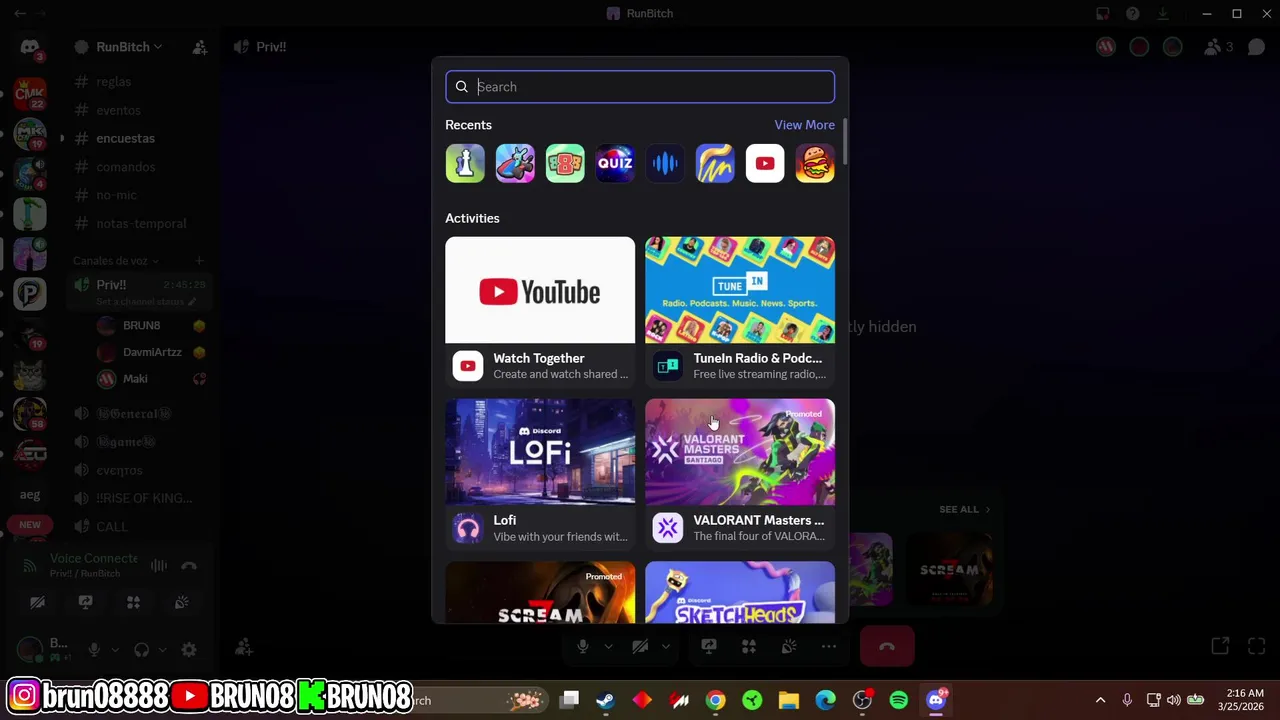Toggle camera in the voice panel
Screen dimensions: 1280x720
[x=37, y=603]
